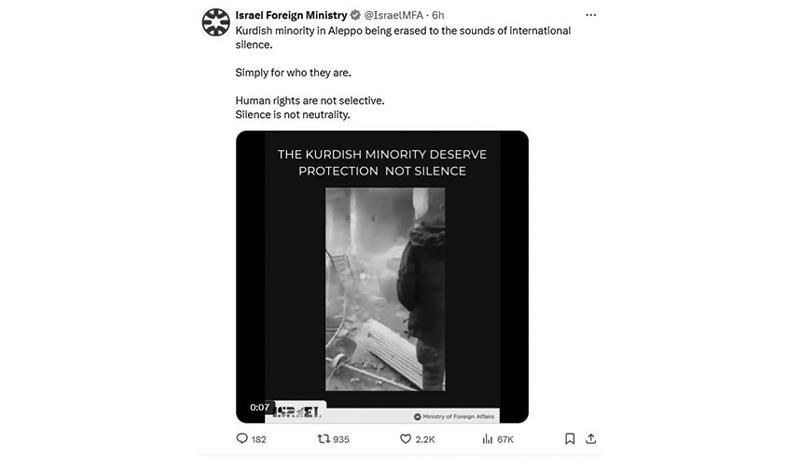Click the share upload arrow icon
The width and height of the screenshot is (800, 458).
[591, 439]
